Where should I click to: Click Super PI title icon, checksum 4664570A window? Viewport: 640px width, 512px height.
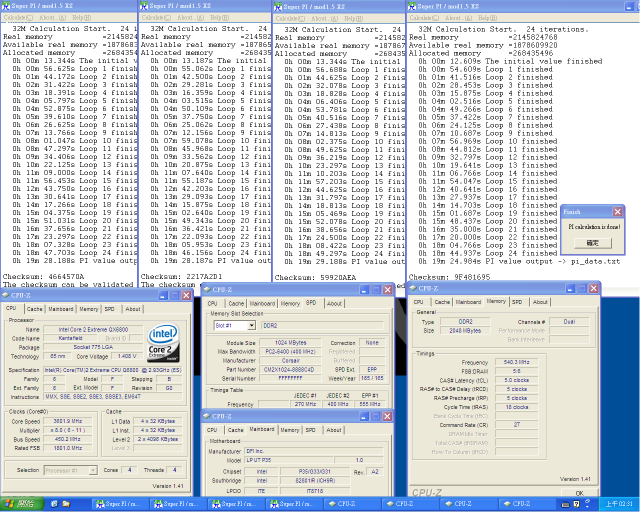6,6
